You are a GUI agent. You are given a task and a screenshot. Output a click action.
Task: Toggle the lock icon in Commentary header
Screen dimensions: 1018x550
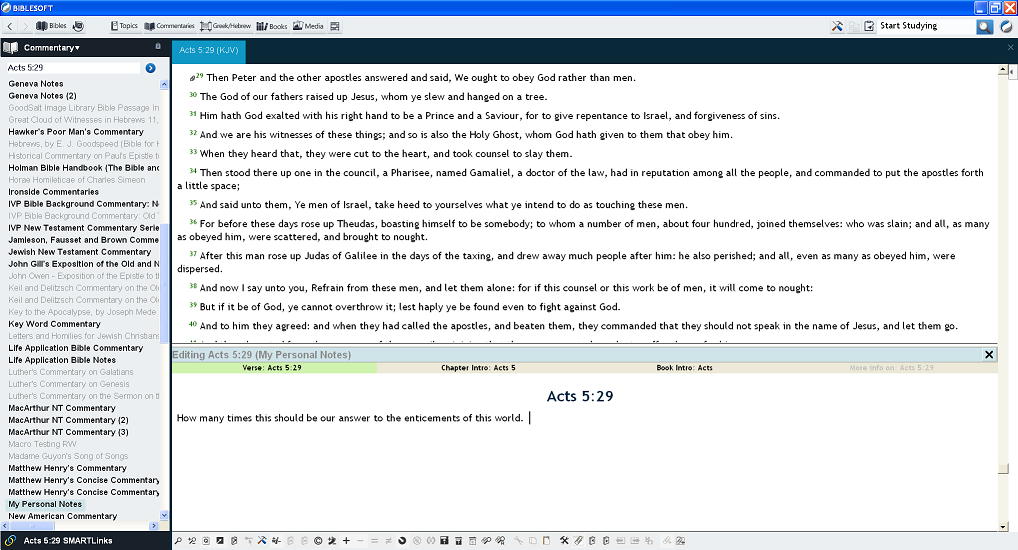(158, 46)
